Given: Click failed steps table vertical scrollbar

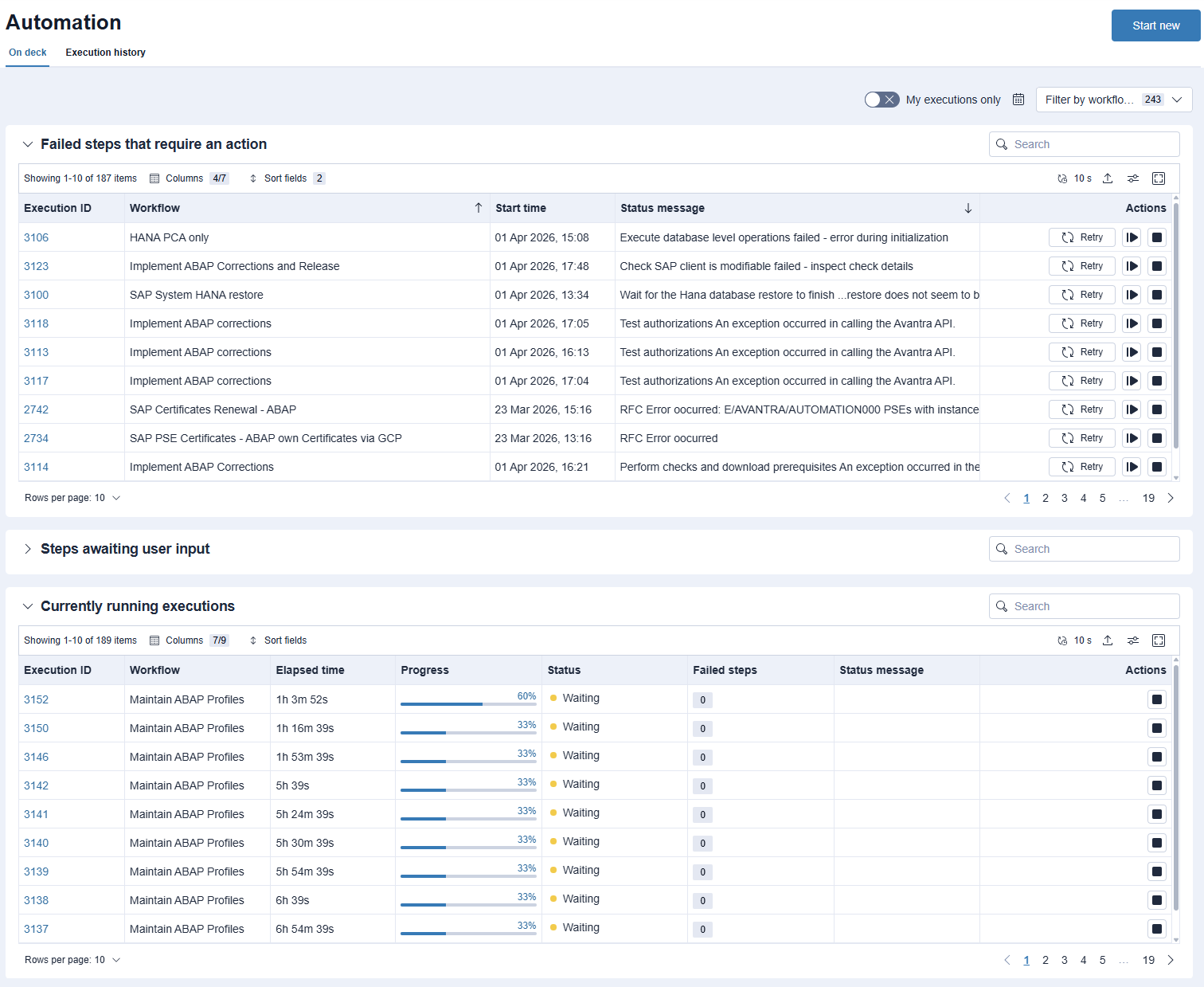Looking at the screenshot, I should (x=1176, y=327).
